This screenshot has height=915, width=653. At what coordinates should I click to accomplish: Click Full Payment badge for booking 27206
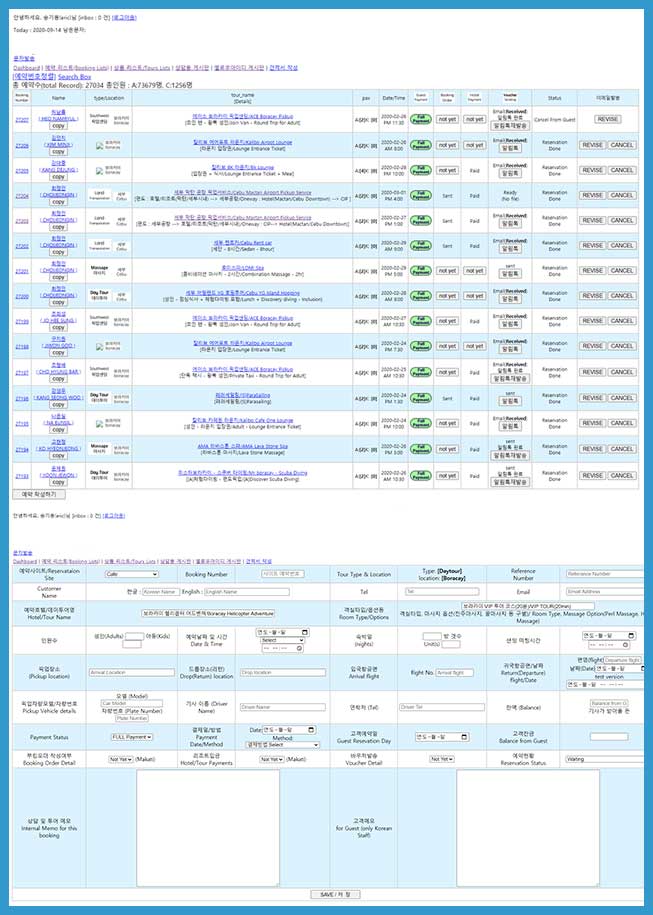[x=421, y=145]
